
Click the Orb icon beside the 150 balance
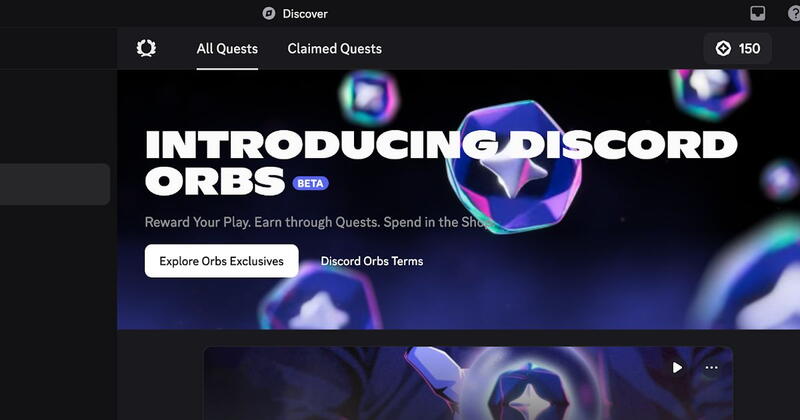pyautogui.click(x=723, y=48)
